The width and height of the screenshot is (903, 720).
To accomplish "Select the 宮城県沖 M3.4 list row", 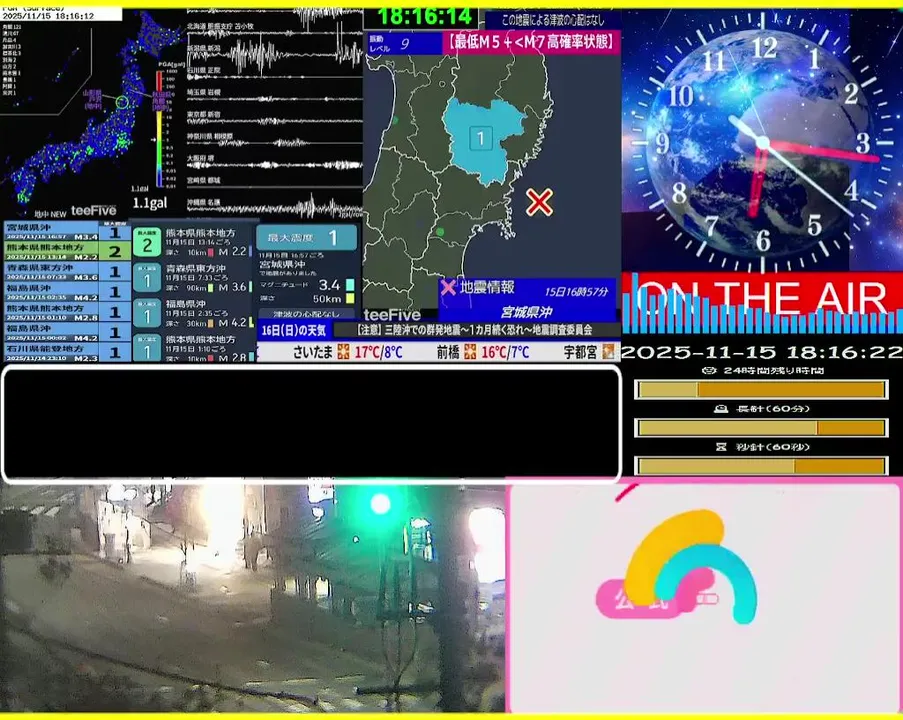I will click(x=67, y=232).
